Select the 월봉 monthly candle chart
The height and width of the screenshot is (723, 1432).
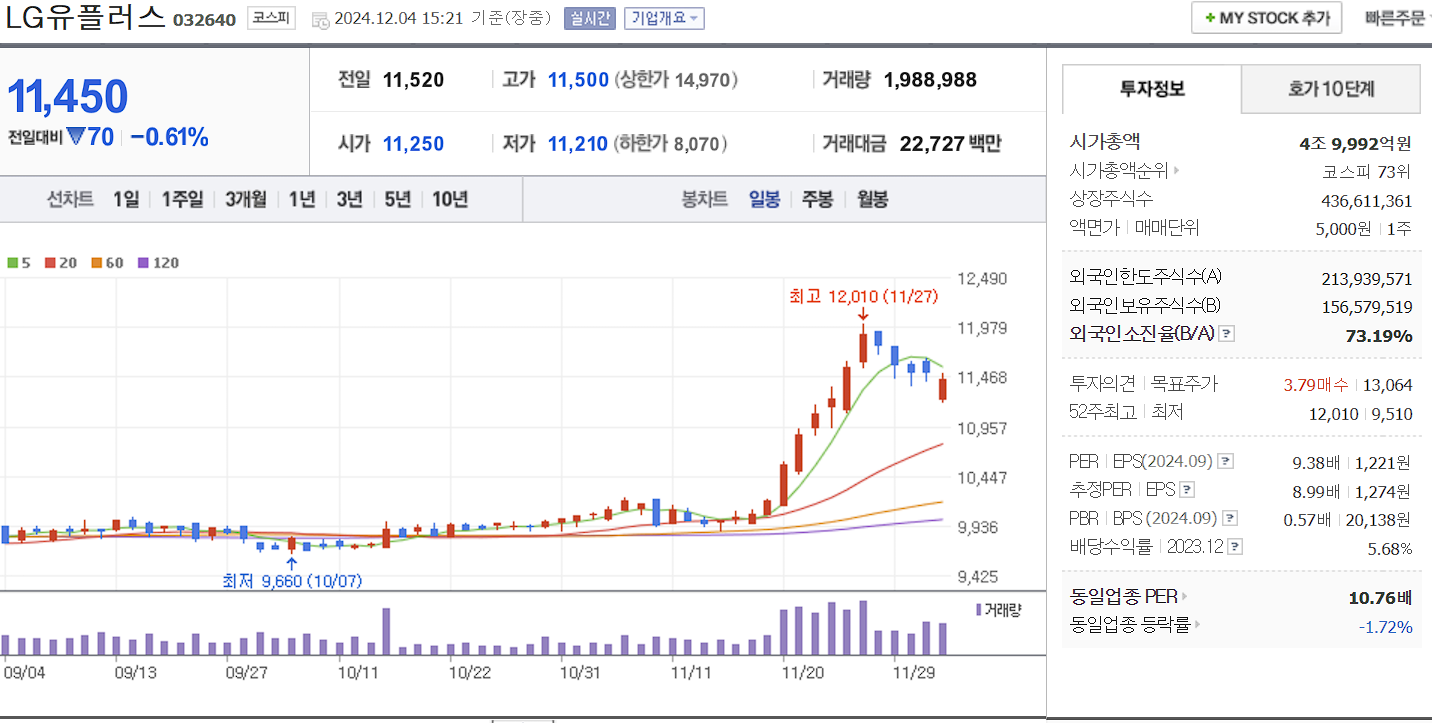872,199
